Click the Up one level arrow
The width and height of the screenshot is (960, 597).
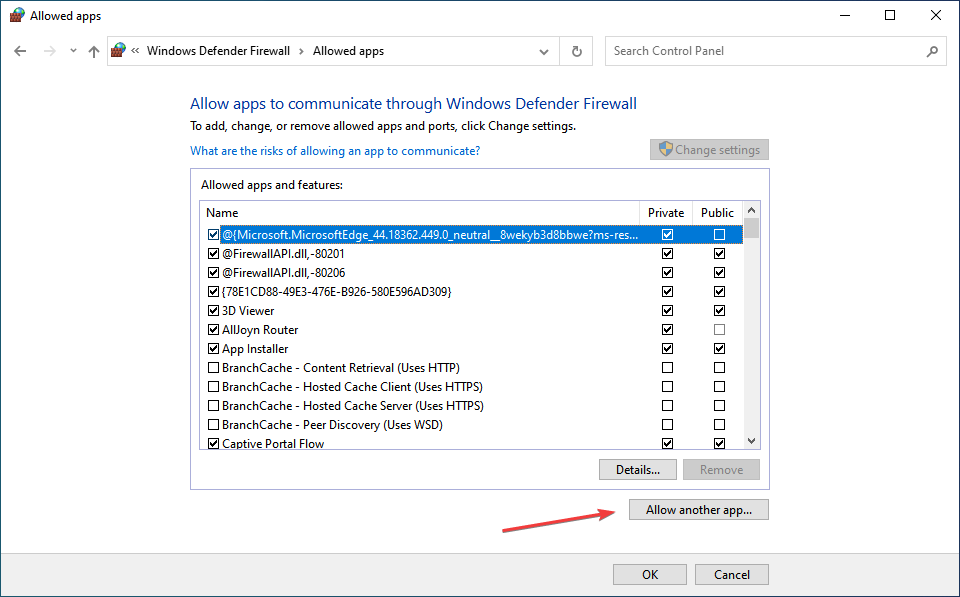[x=94, y=51]
